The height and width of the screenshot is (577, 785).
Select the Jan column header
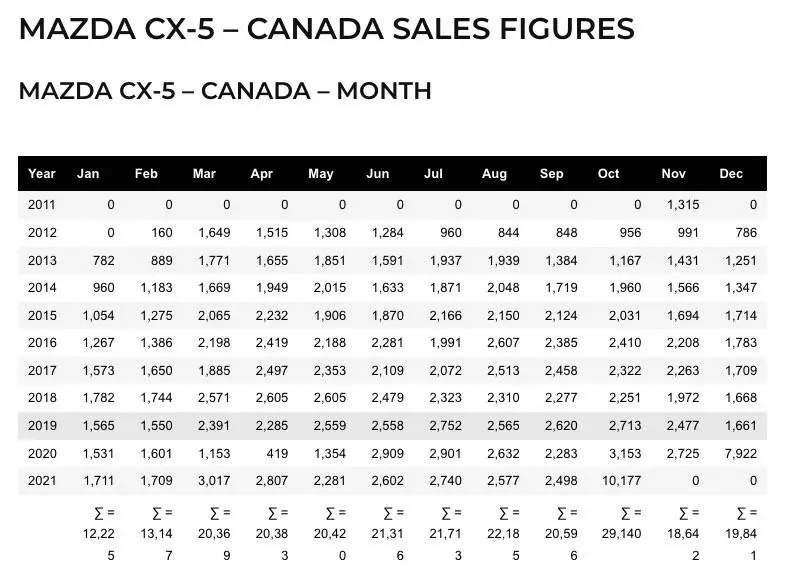[88, 174]
